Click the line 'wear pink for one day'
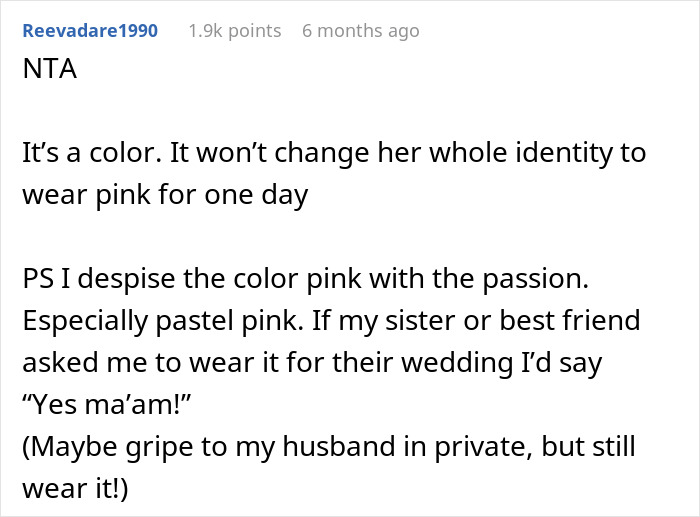700x517 pixels. pyautogui.click(x=165, y=193)
